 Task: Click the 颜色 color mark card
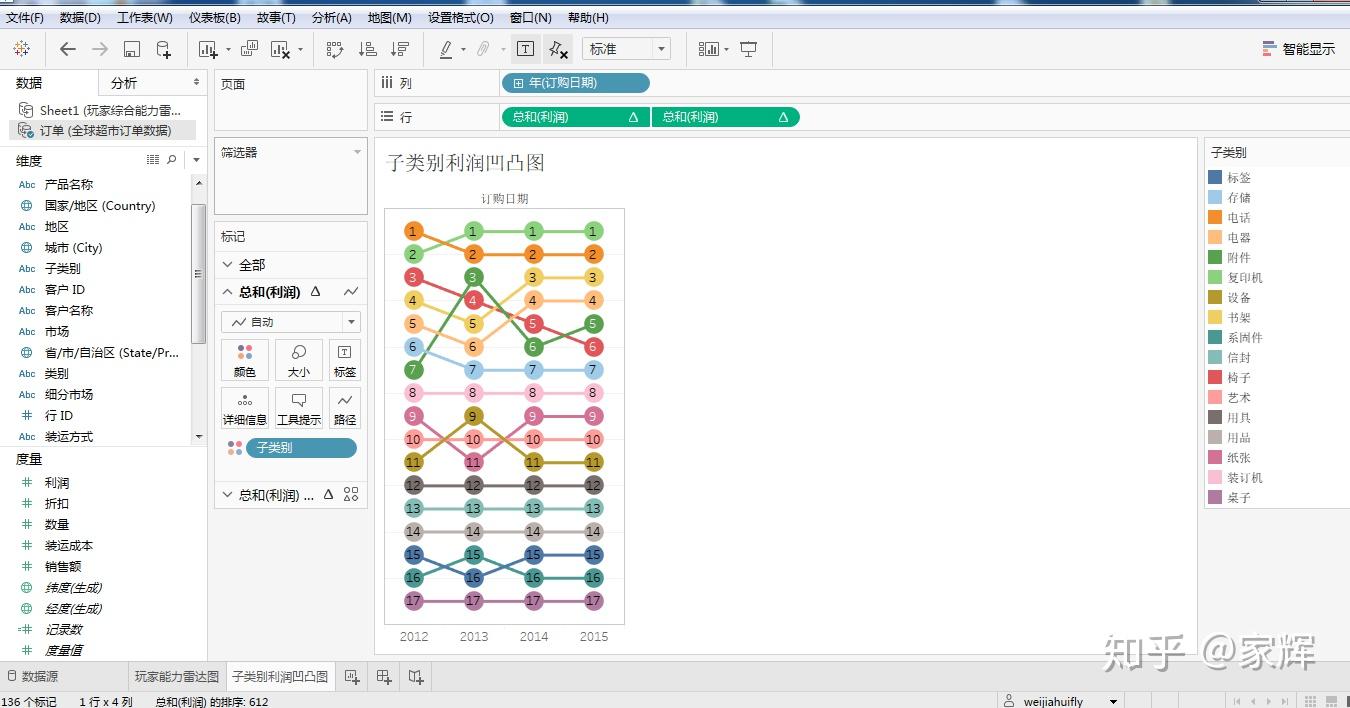coord(245,360)
